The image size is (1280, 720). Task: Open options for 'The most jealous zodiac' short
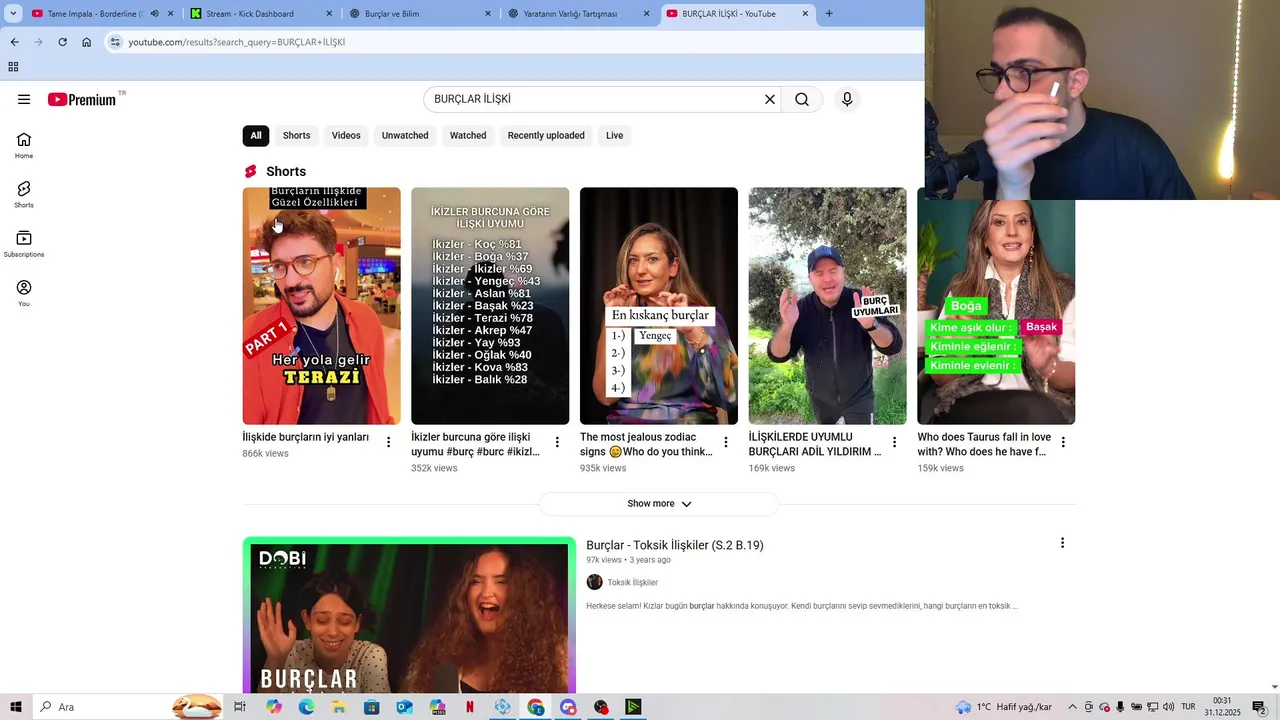point(726,442)
